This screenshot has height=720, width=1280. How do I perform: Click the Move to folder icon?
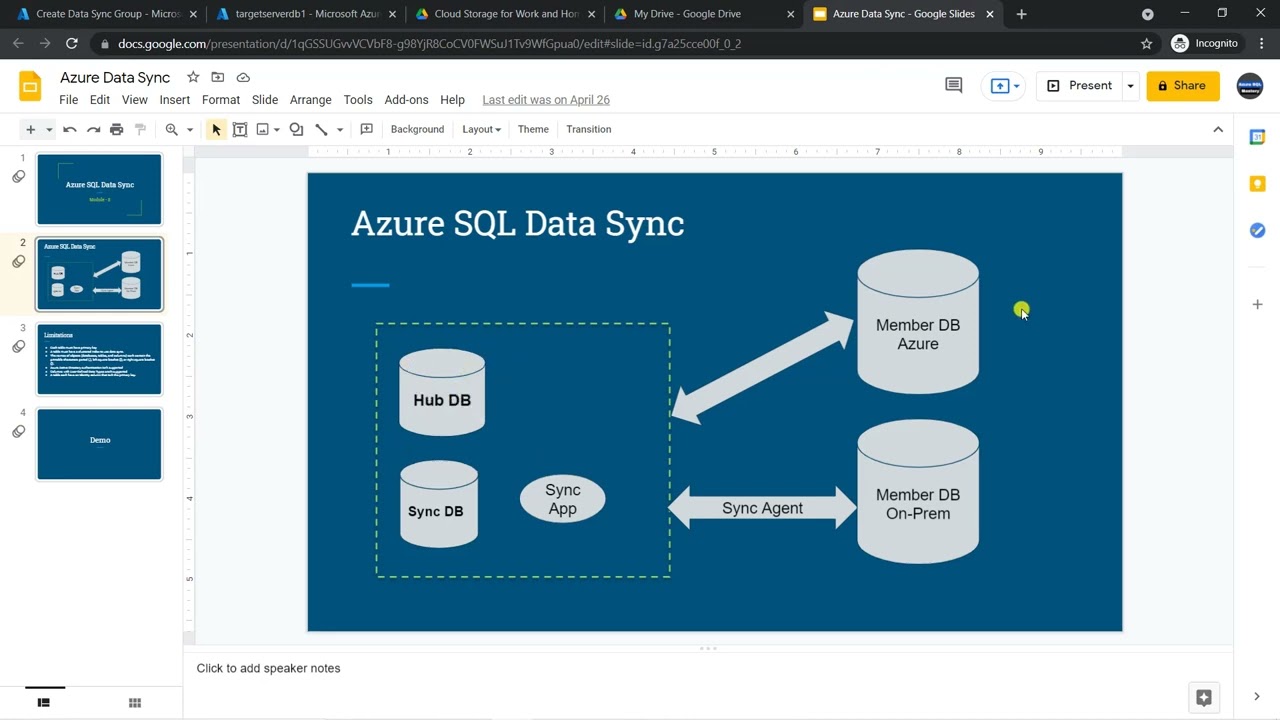tap(217, 77)
